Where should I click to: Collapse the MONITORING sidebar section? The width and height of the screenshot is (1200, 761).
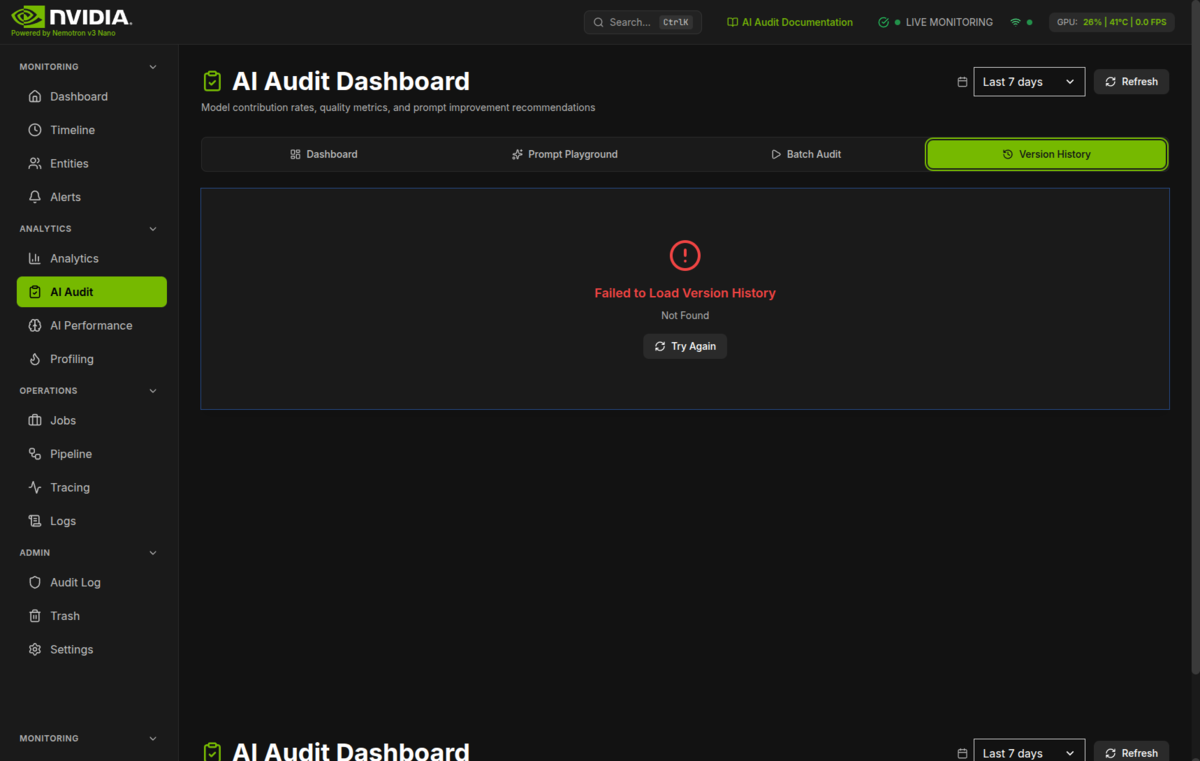(152, 66)
